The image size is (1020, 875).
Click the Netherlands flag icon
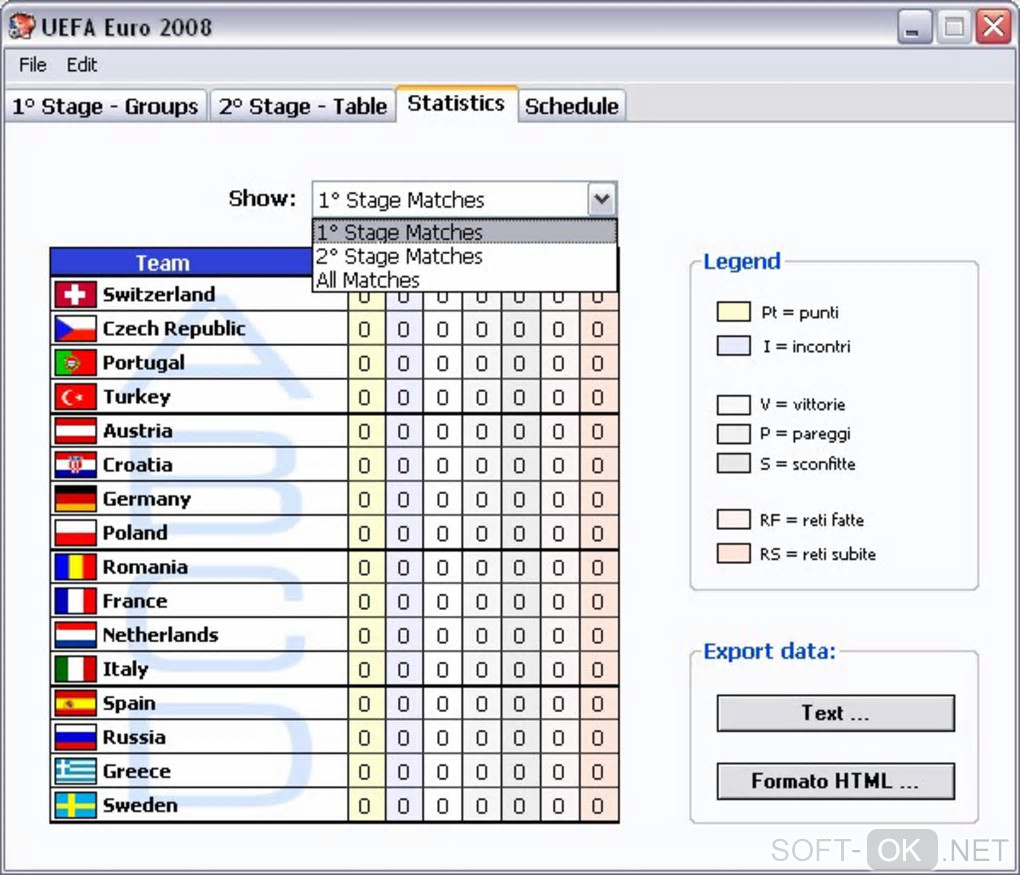coord(75,635)
